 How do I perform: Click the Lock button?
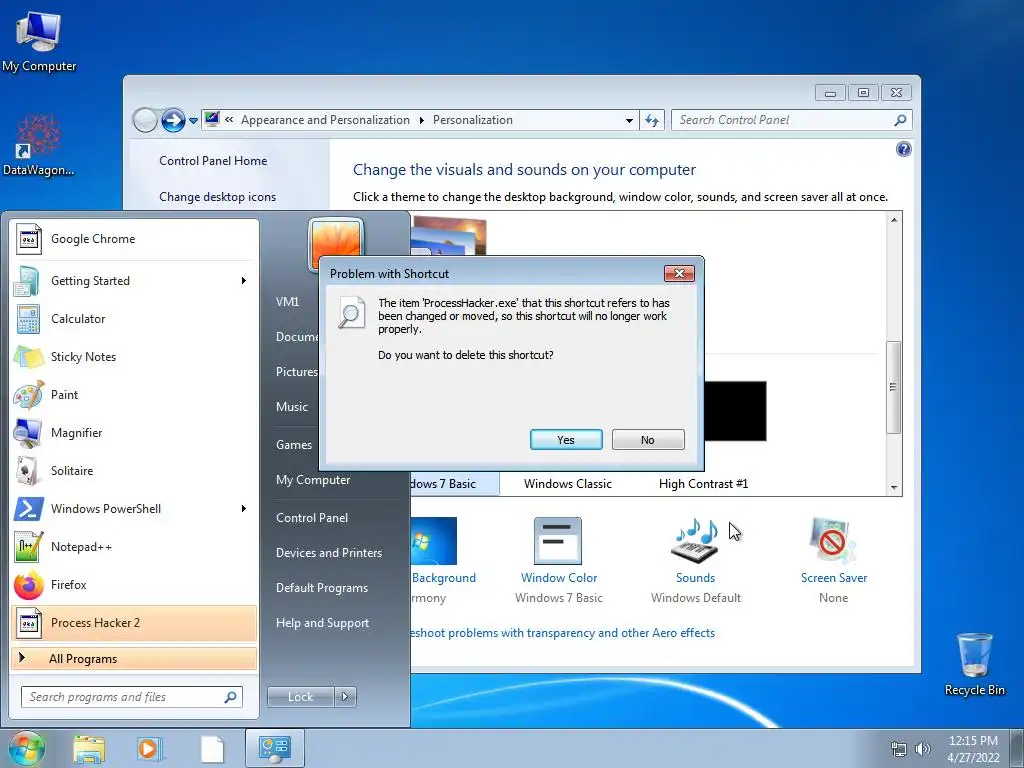[x=300, y=697]
